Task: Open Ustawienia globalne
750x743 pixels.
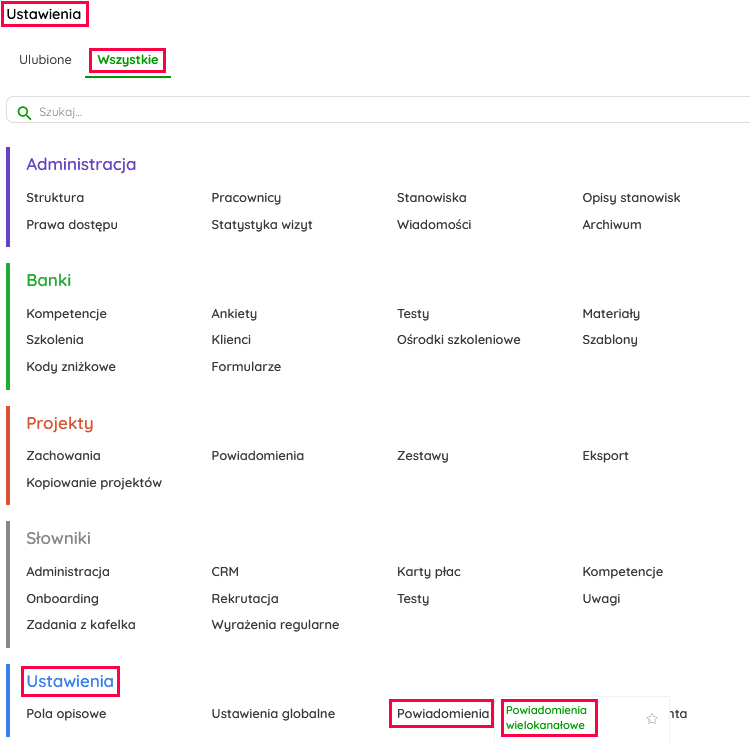Action: [x=273, y=714]
